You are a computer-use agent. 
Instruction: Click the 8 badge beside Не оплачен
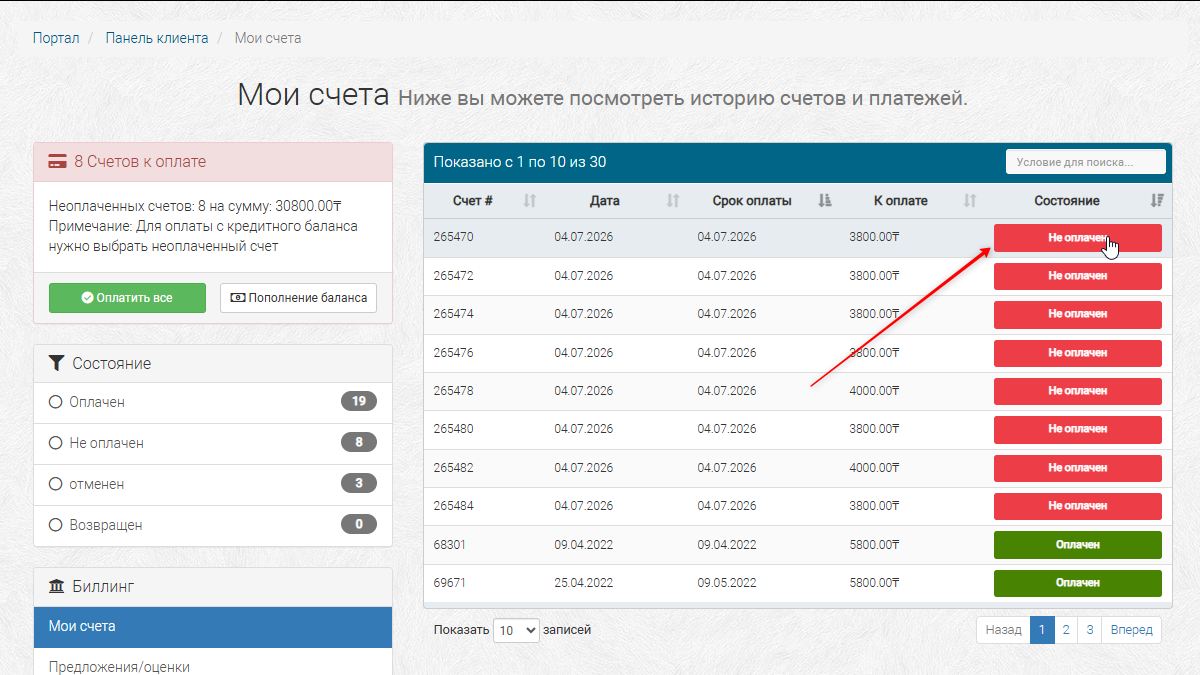[x=359, y=443]
